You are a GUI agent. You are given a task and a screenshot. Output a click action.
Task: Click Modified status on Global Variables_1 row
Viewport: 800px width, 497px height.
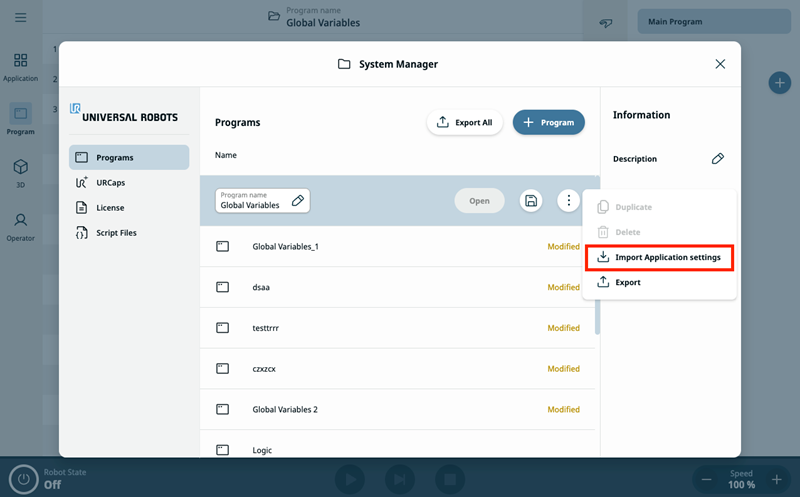563,246
